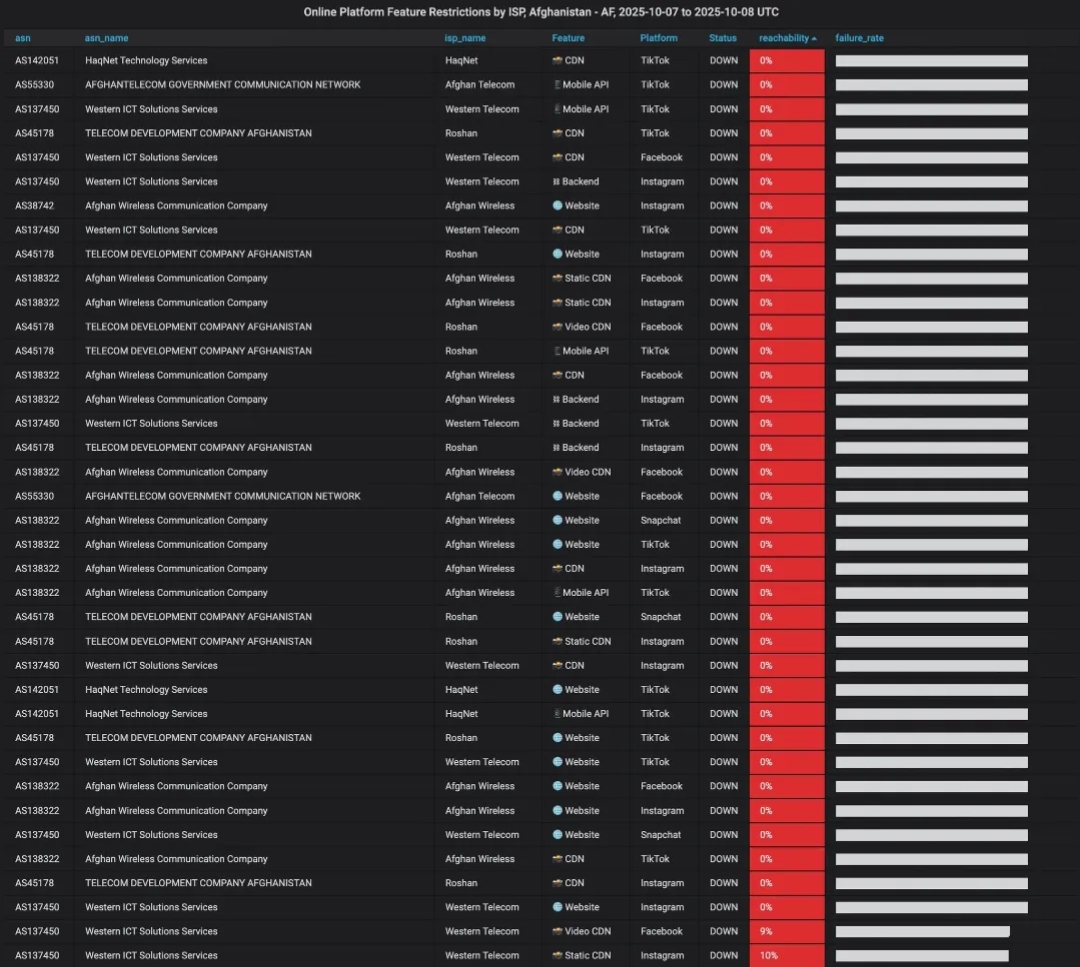This screenshot has width=1080, height=967.
Task: Click the Feature column header
Action: coord(568,38)
